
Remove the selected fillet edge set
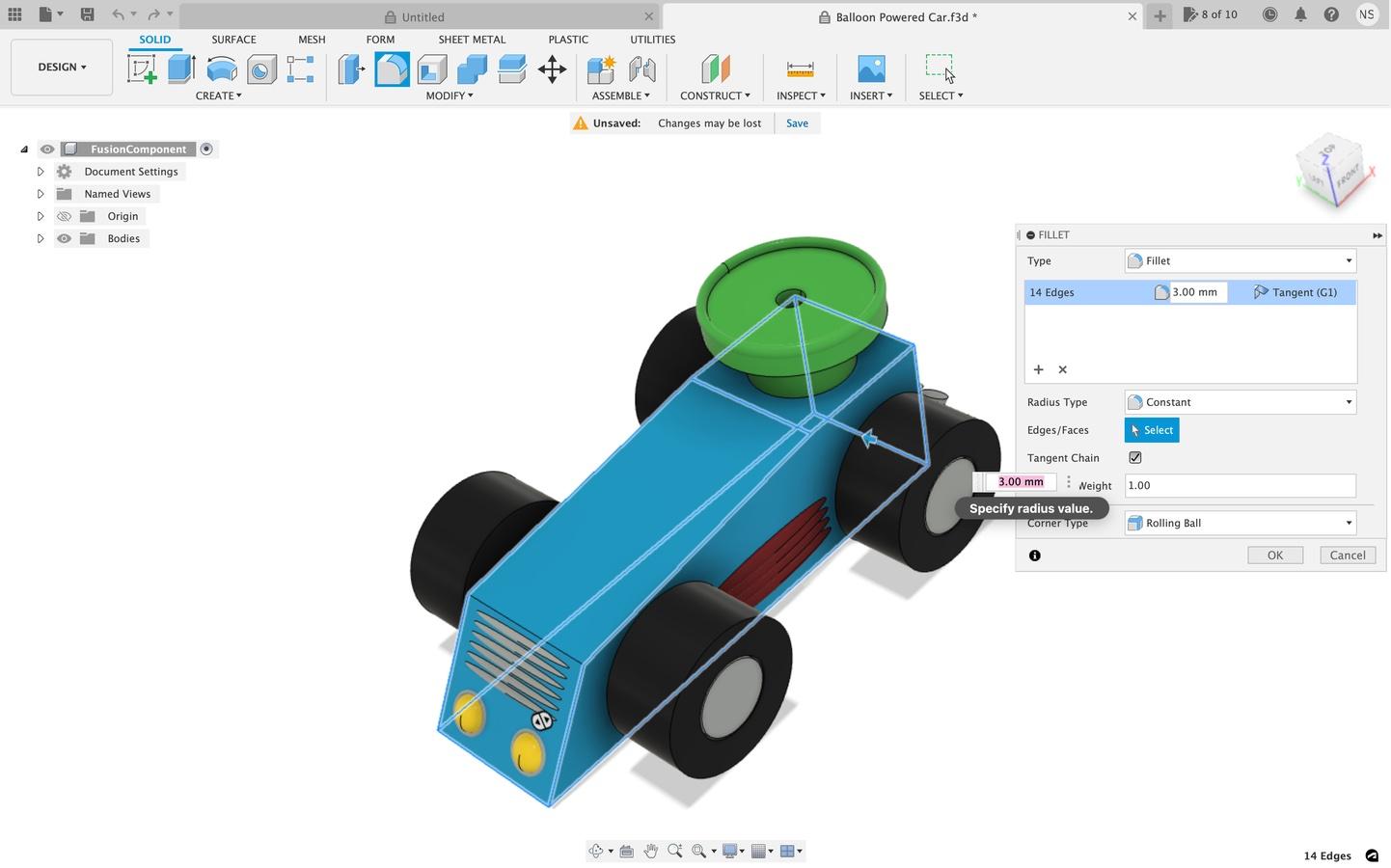click(x=1063, y=369)
